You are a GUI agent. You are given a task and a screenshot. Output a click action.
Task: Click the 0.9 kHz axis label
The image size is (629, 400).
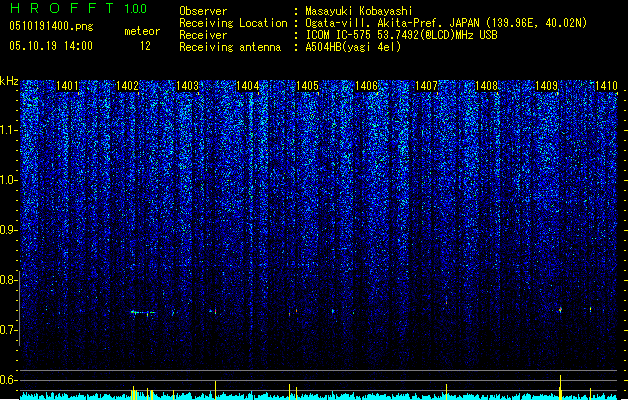coord(8,230)
